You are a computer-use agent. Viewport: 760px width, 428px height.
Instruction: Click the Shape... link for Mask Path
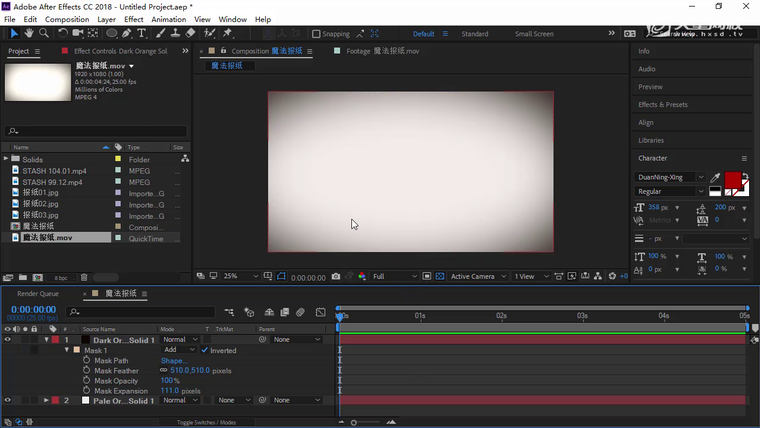pos(173,360)
